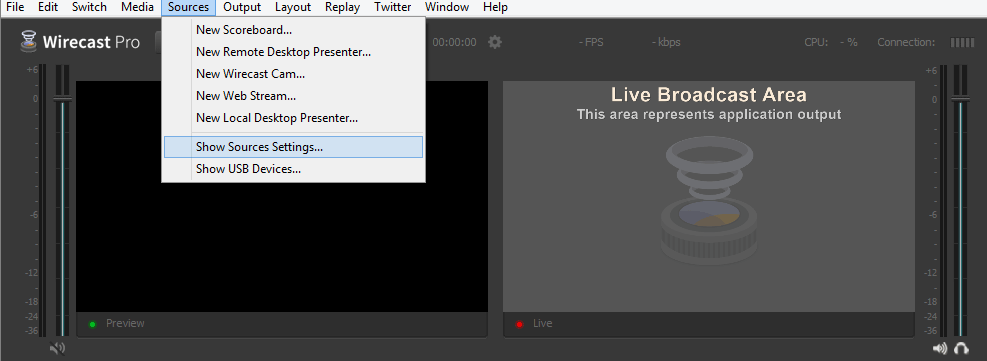This screenshot has width=987, height=361.
Task: Open the Edit menu
Action: click(x=48, y=8)
